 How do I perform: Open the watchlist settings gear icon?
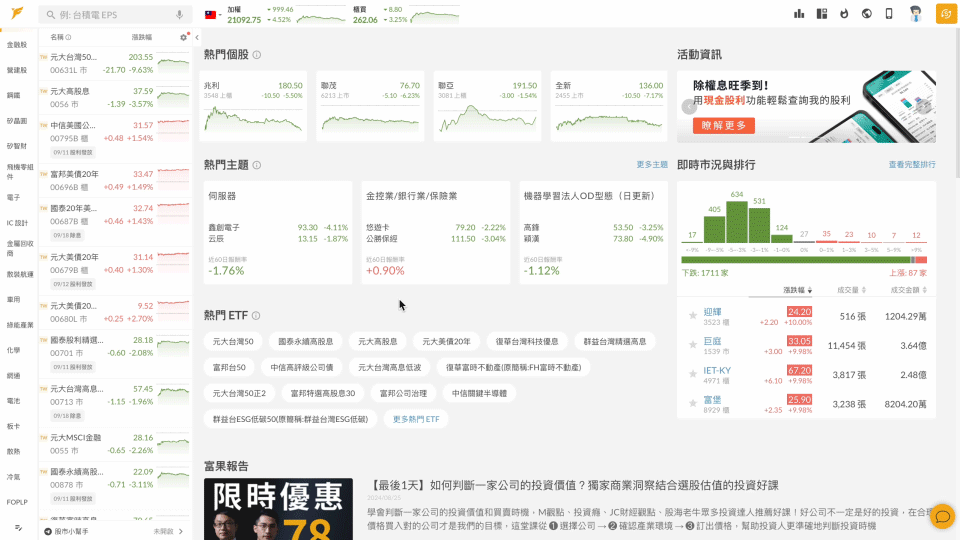183,37
